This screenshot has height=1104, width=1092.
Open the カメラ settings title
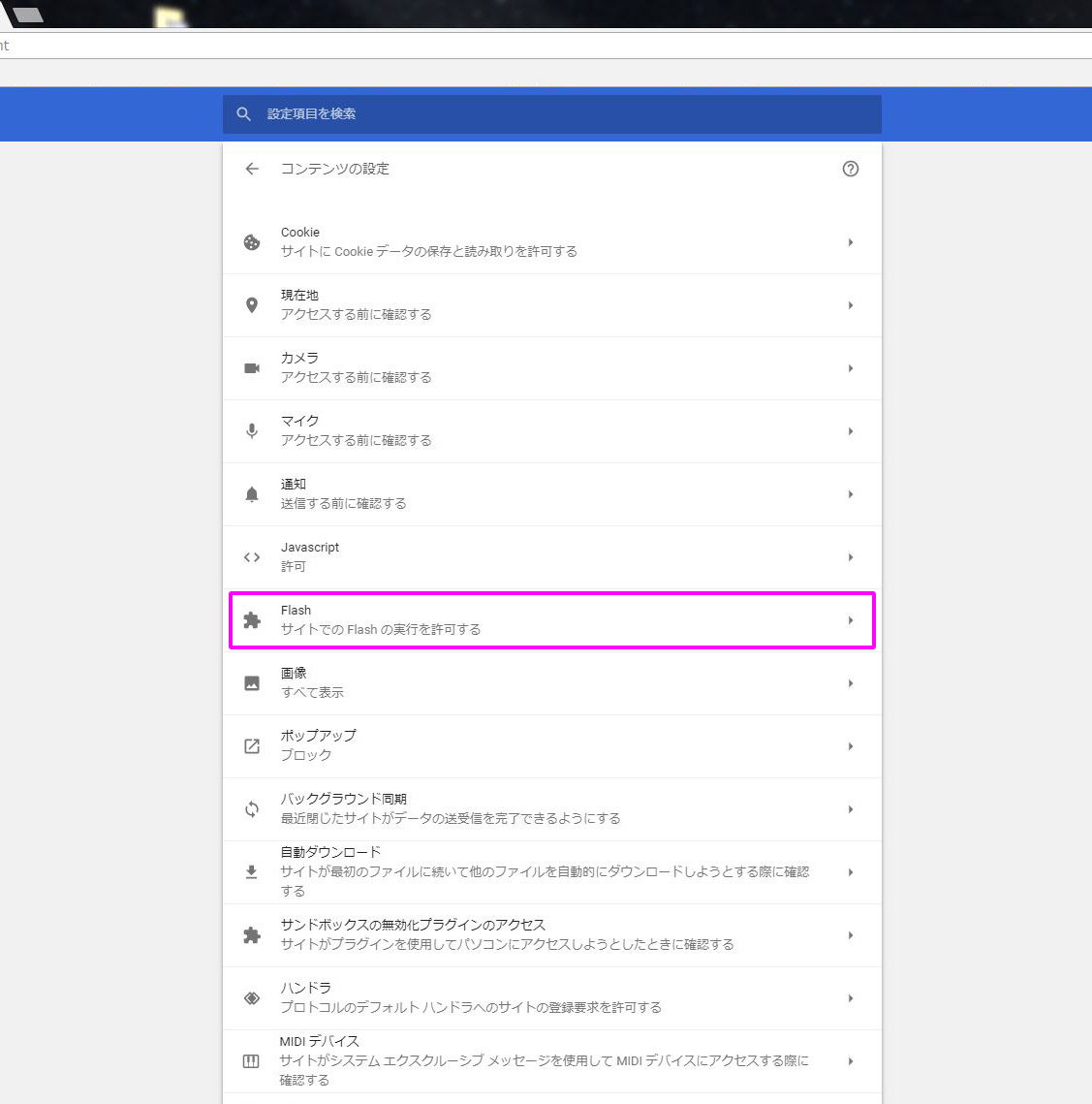[299, 358]
